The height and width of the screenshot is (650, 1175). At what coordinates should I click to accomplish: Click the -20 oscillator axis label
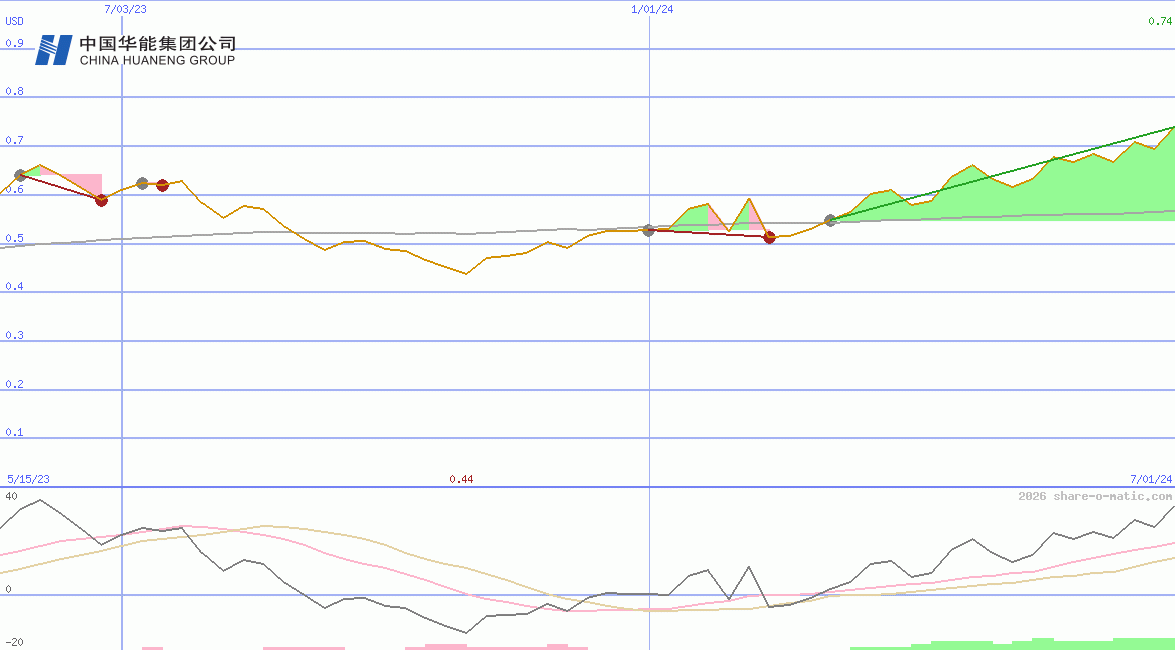pyautogui.click(x=14, y=643)
